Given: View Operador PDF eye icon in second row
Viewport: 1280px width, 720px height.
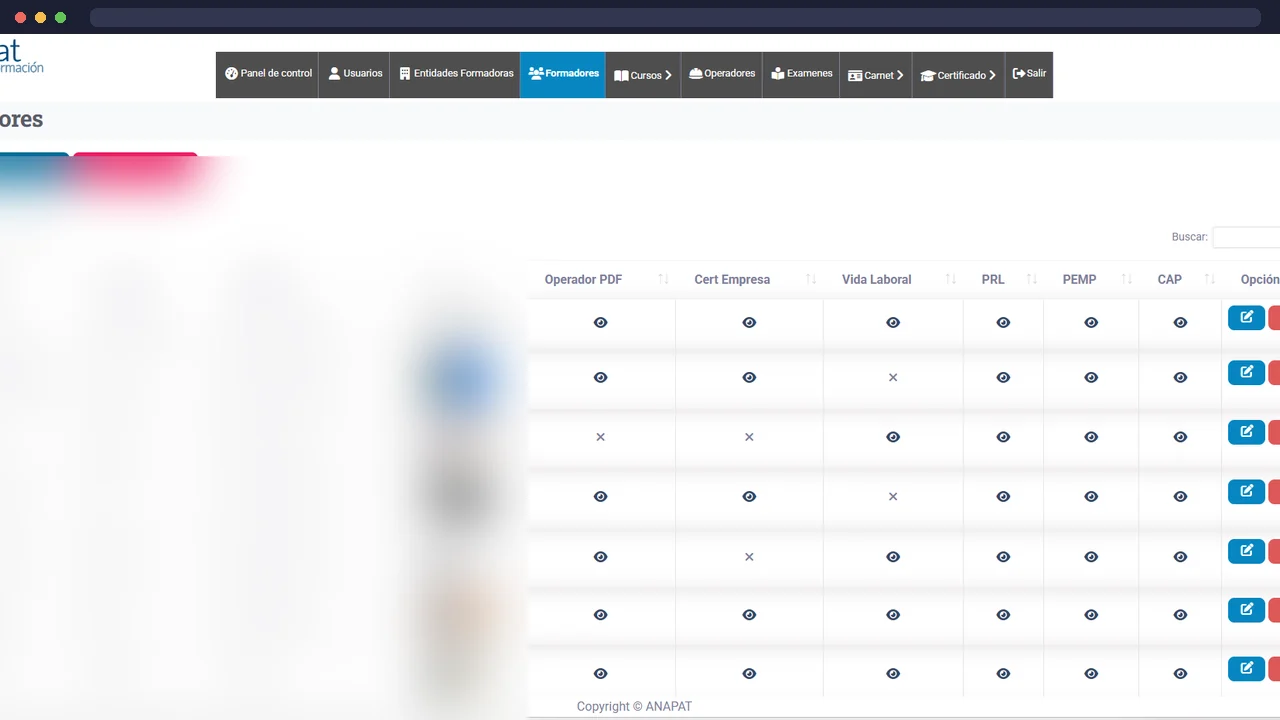Looking at the screenshot, I should pyautogui.click(x=600, y=377).
